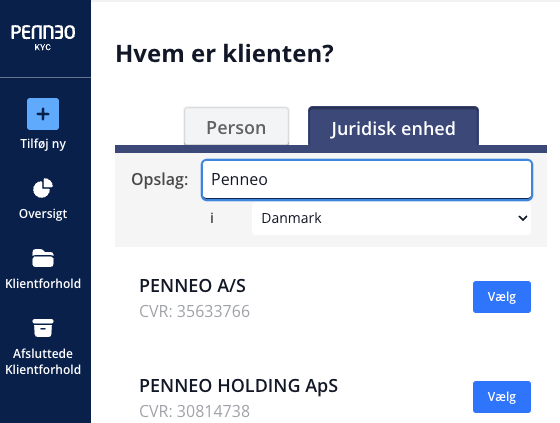Choose Vælg for PENNEO A/S
The width and height of the screenshot is (560, 423).
(502, 297)
